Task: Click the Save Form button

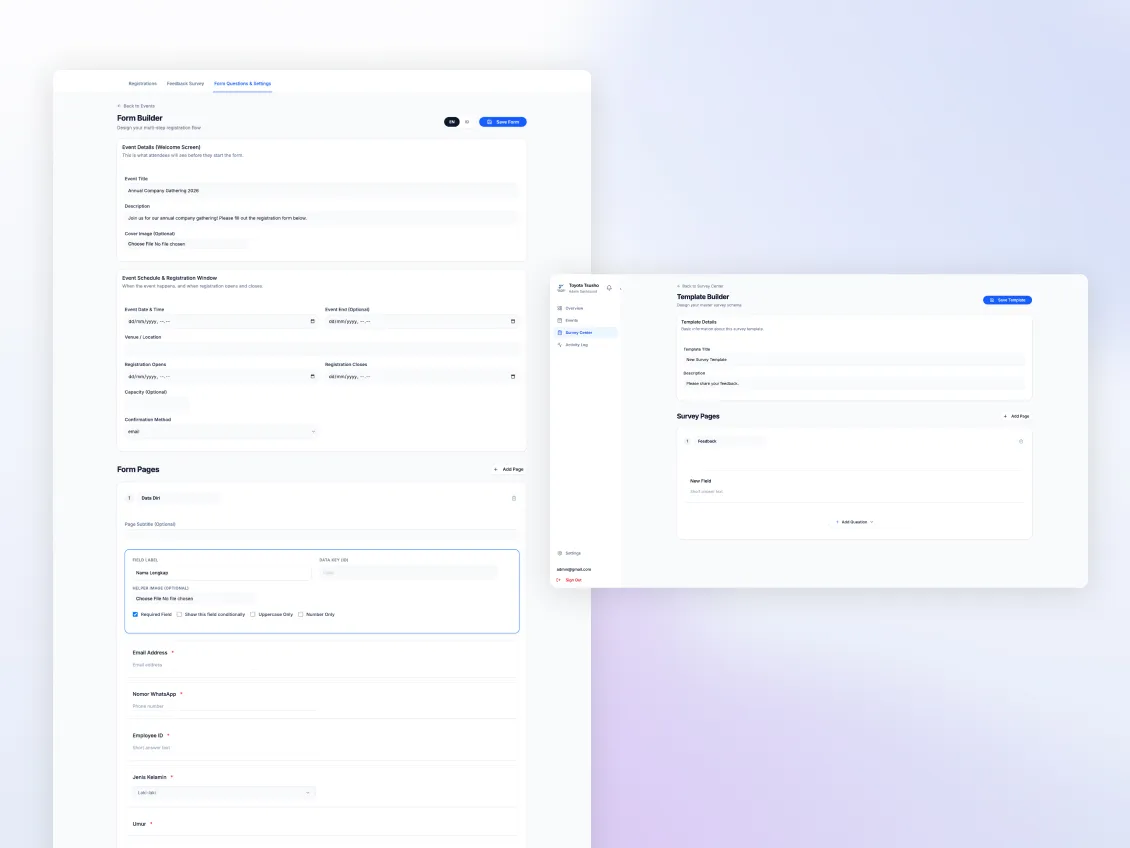Action: 503,122
